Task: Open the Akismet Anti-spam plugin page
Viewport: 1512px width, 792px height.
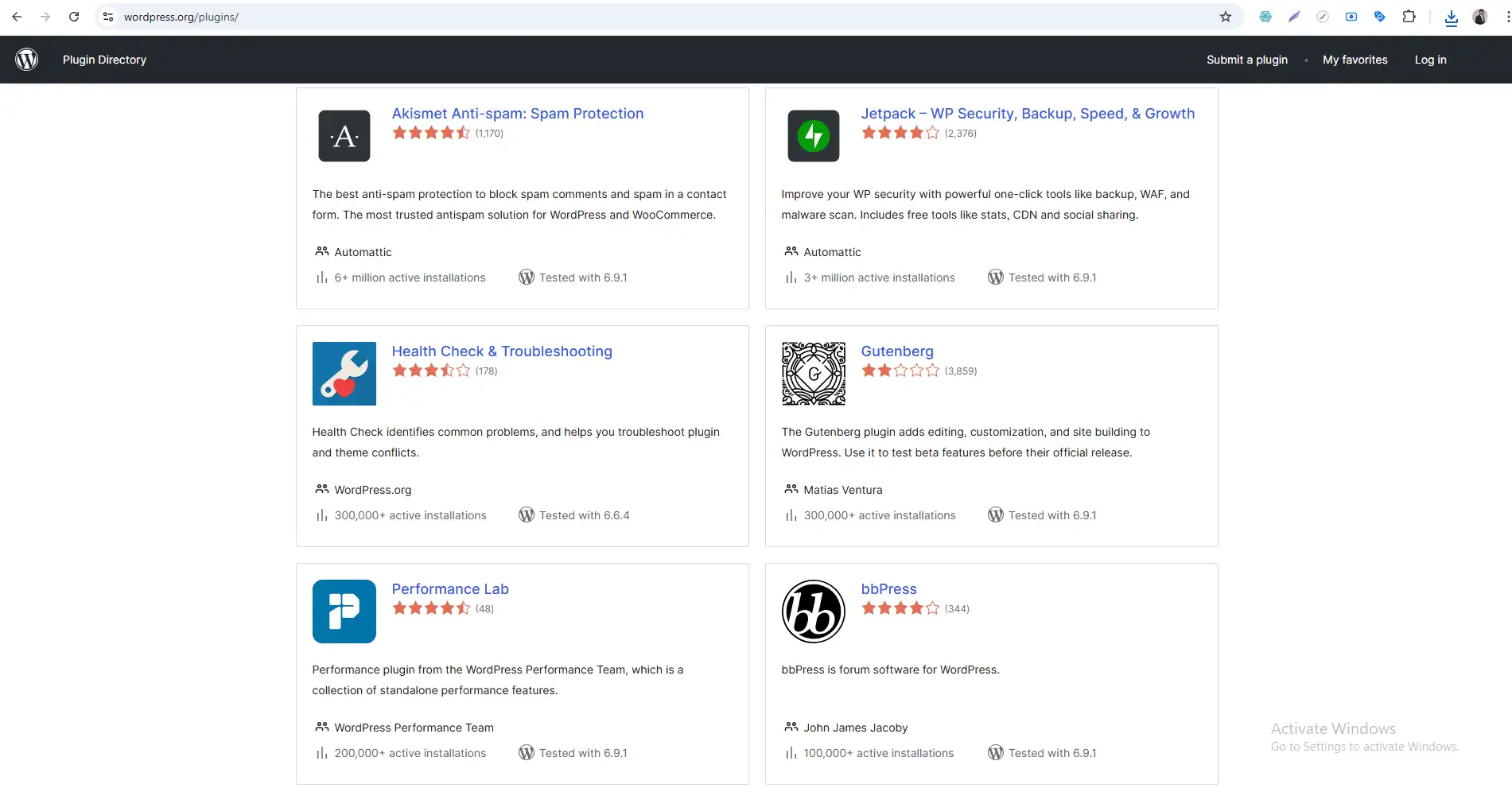Action: pos(517,113)
